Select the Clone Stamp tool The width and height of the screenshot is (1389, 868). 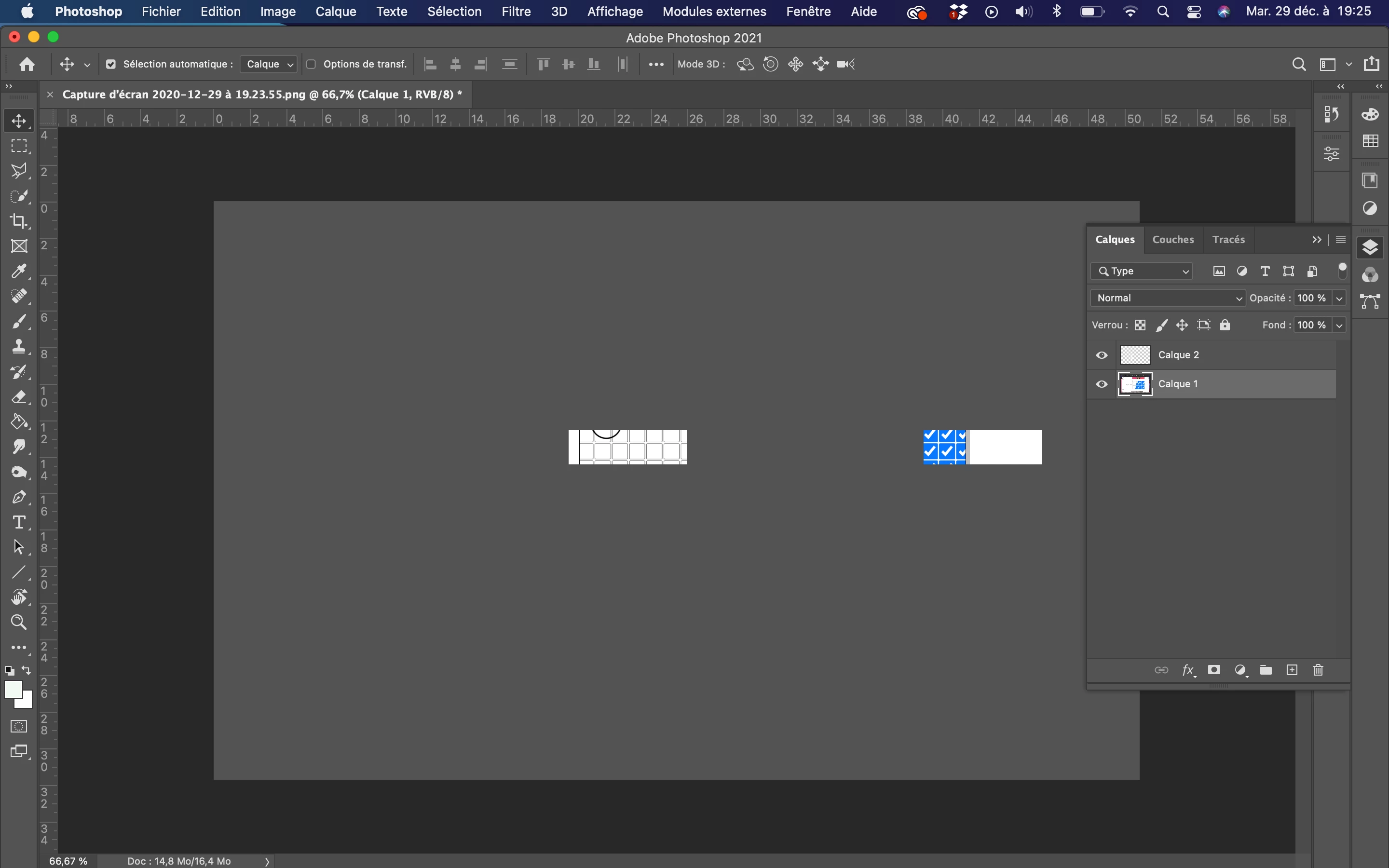[19, 346]
